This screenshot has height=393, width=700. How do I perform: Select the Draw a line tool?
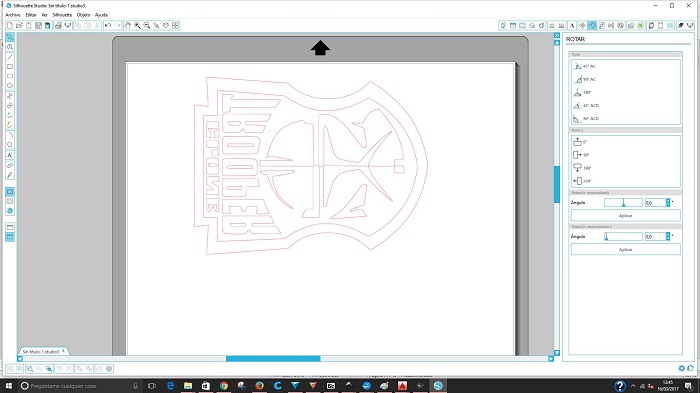tap(10, 57)
